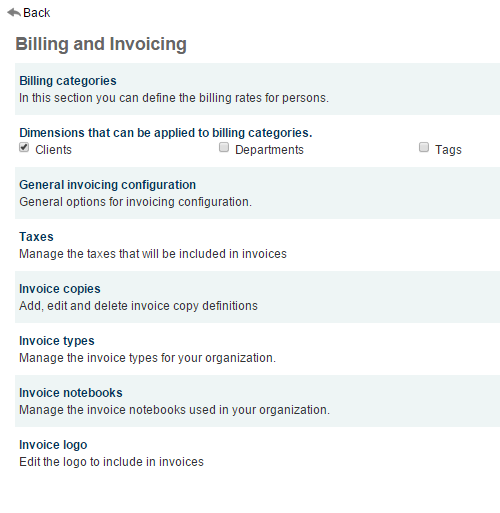The height and width of the screenshot is (513, 500).
Task: Open the Taxes settings link
Action: pyautogui.click(x=36, y=237)
